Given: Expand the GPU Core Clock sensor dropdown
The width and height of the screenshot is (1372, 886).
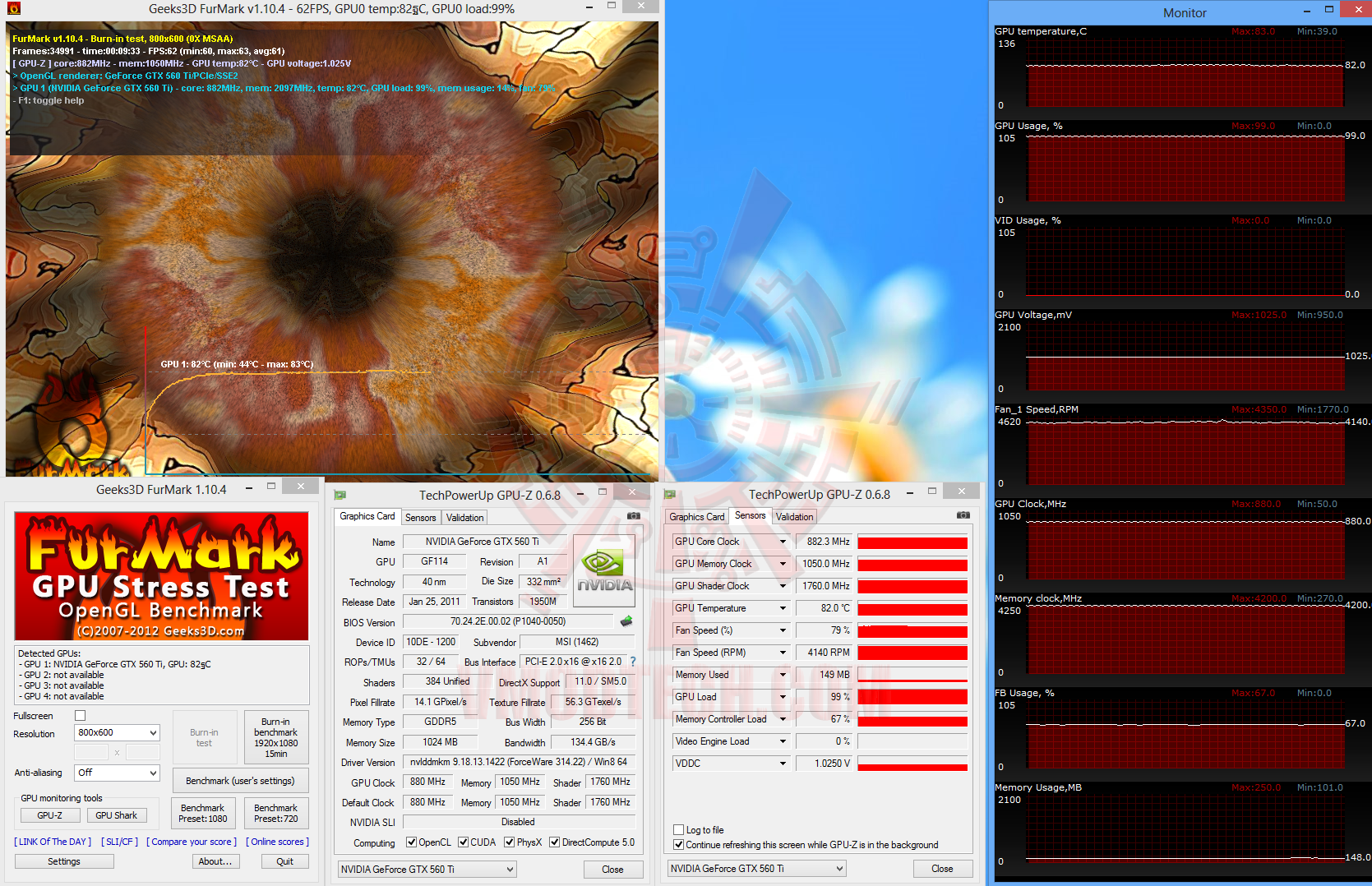Looking at the screenshot, I should click(x=783, y=542).
